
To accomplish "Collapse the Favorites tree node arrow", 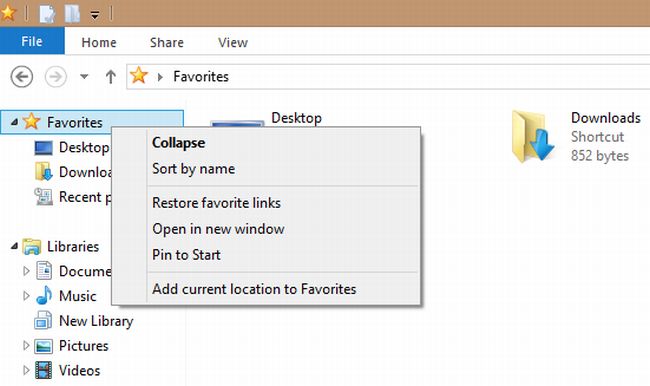I will [14, 122].
